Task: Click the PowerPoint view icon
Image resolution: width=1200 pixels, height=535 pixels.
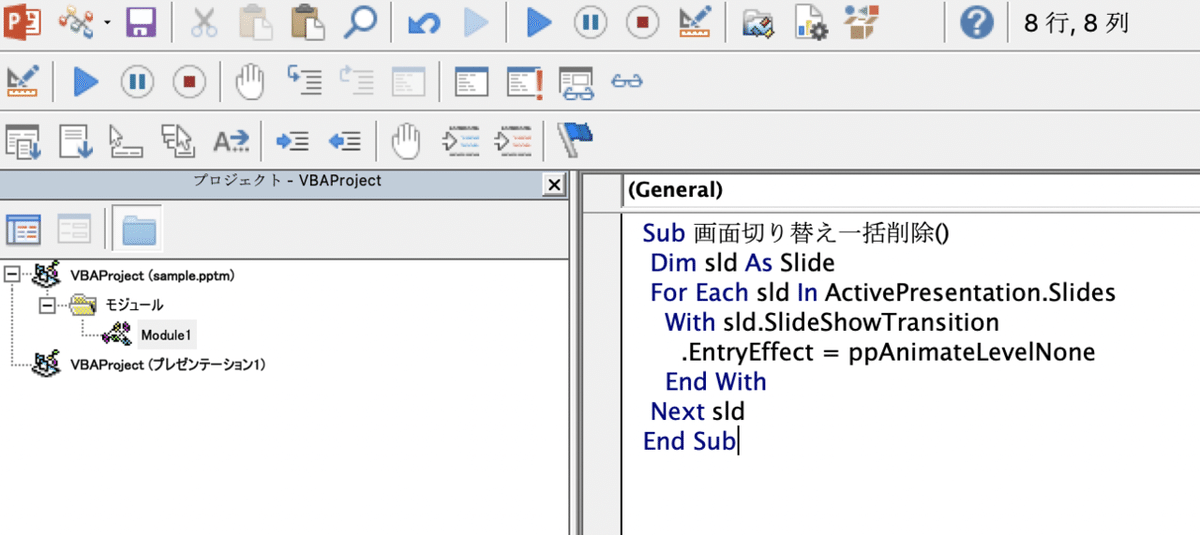Action: click(23, 21)
